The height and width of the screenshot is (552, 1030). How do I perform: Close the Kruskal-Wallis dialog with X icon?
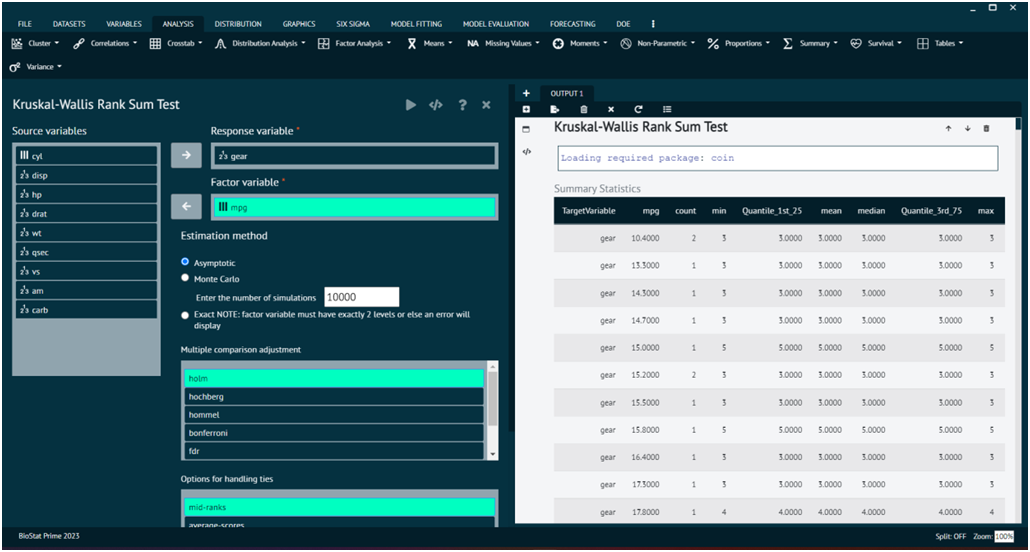(486, 105)
